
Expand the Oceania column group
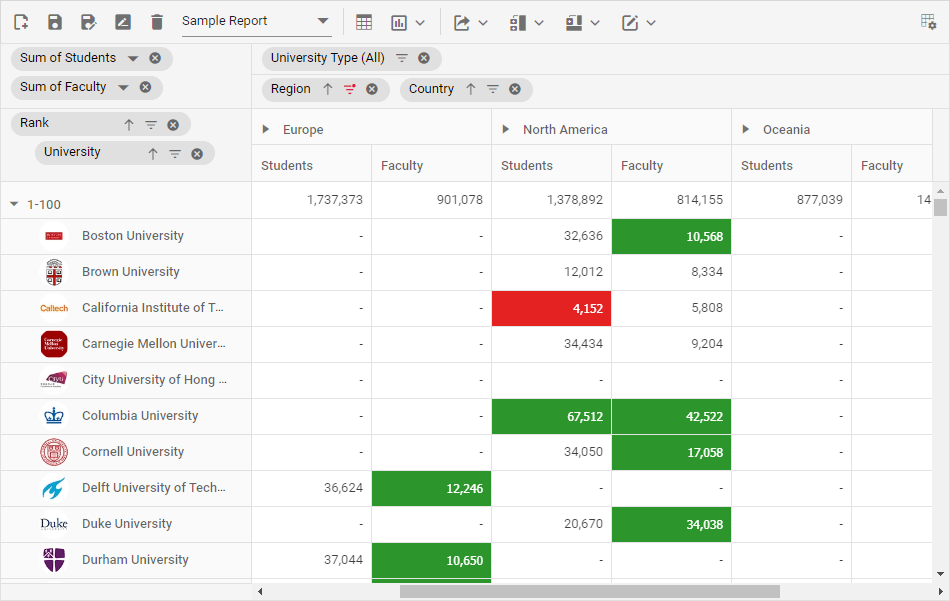(744, 128)
